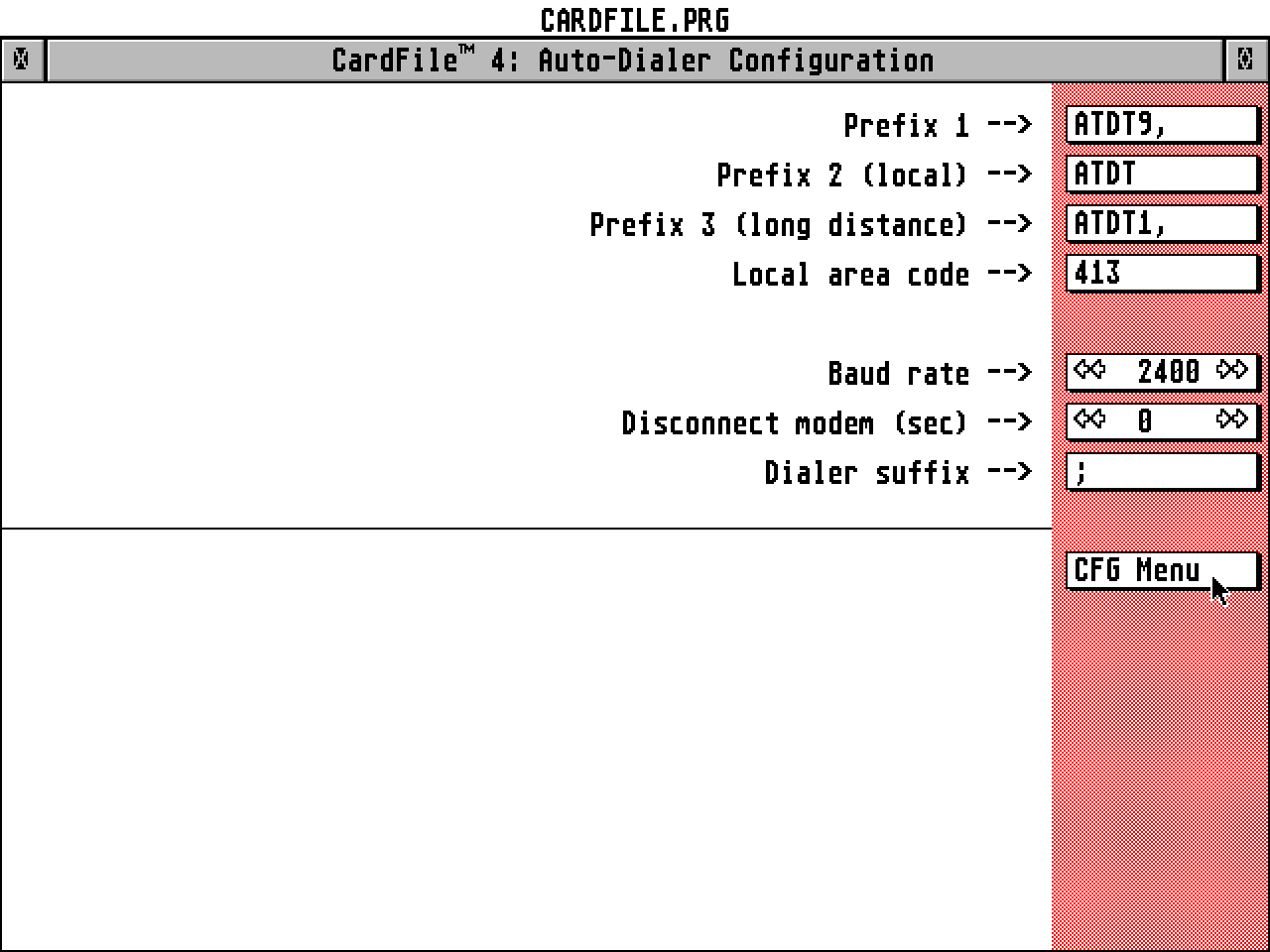This screenshot has width=1270, height=952.
Task: Click the checkered icon in the top-left title bar corner
Action: pyautogui.click(x=21, y=59)
